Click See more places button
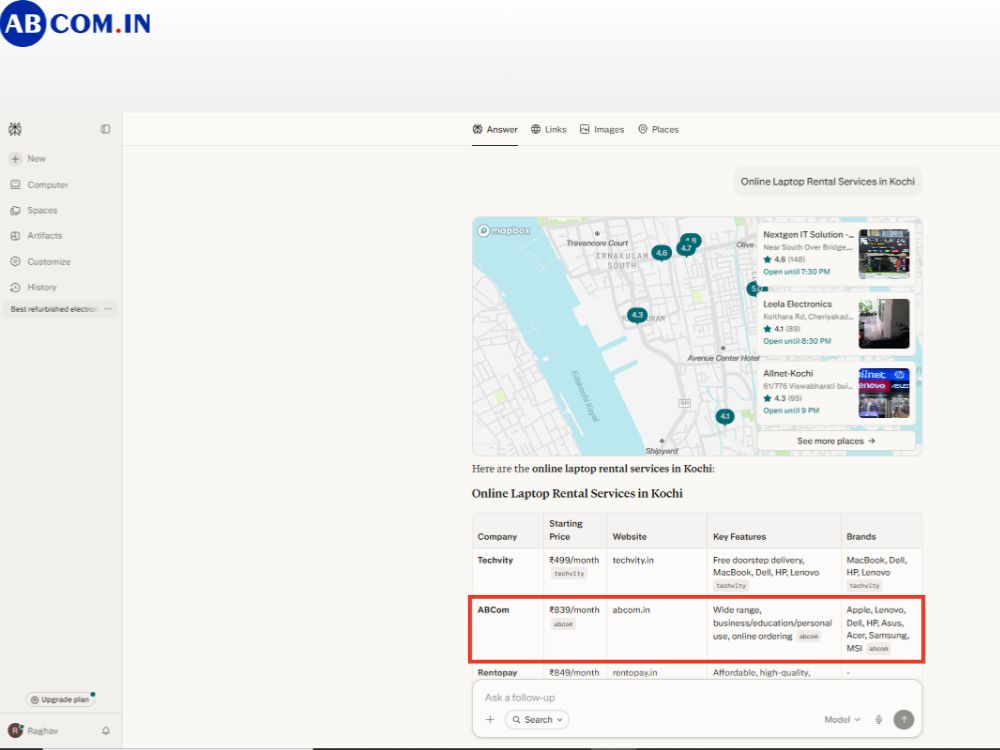This screenshot has height=750, width=1000. pyautogui.click(x=835, y=441)
